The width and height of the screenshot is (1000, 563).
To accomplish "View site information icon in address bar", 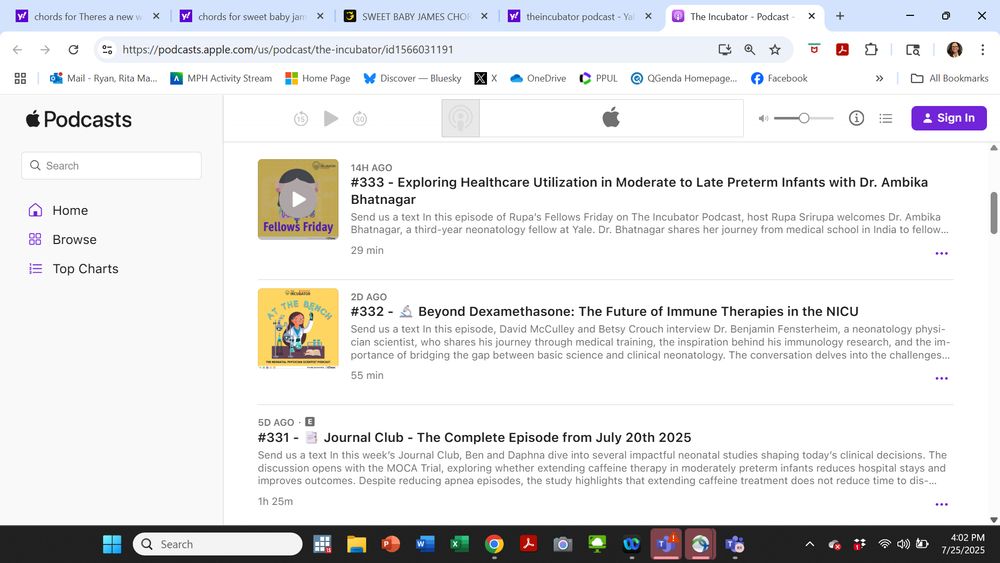I will click(107, 50).
